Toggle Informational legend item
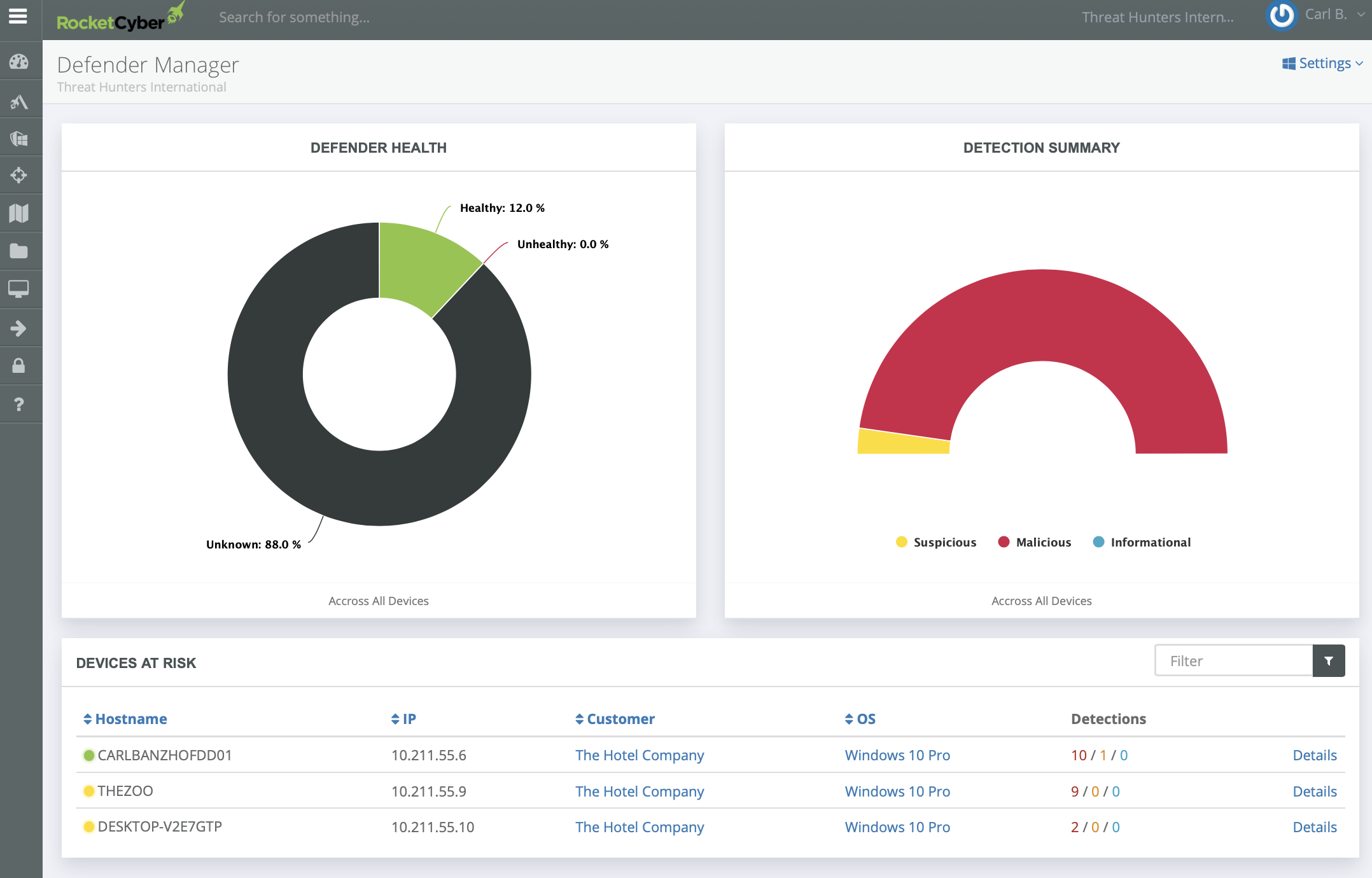This screenshot has height=878, width=1372. [x=1142, y=542]
